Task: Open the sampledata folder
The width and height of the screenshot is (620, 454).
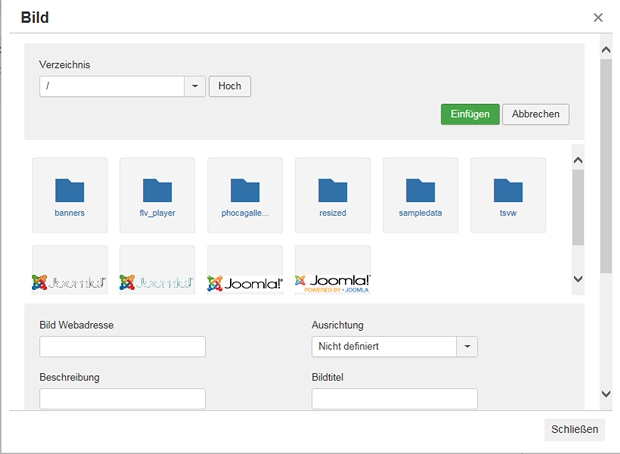Action: click(420, 194)
